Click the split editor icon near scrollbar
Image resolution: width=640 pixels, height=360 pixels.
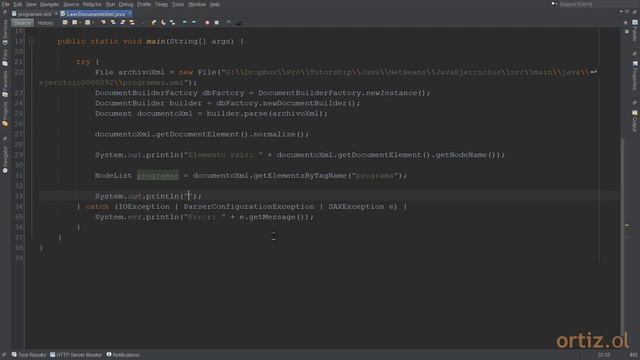[627, 23]
